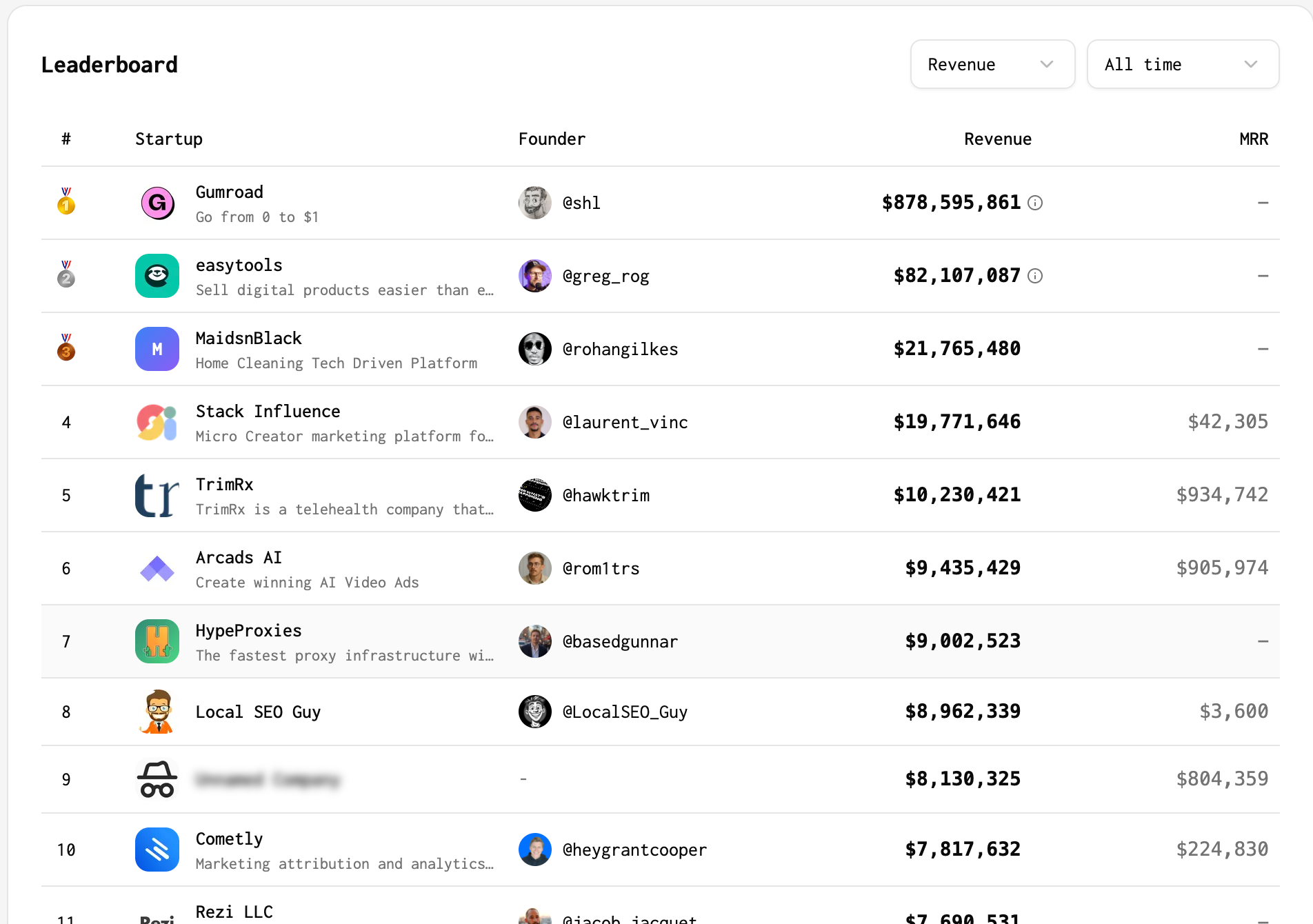Open the Revenue metric dropdown
Screen dimensions: 1313x924
(992, 64)
